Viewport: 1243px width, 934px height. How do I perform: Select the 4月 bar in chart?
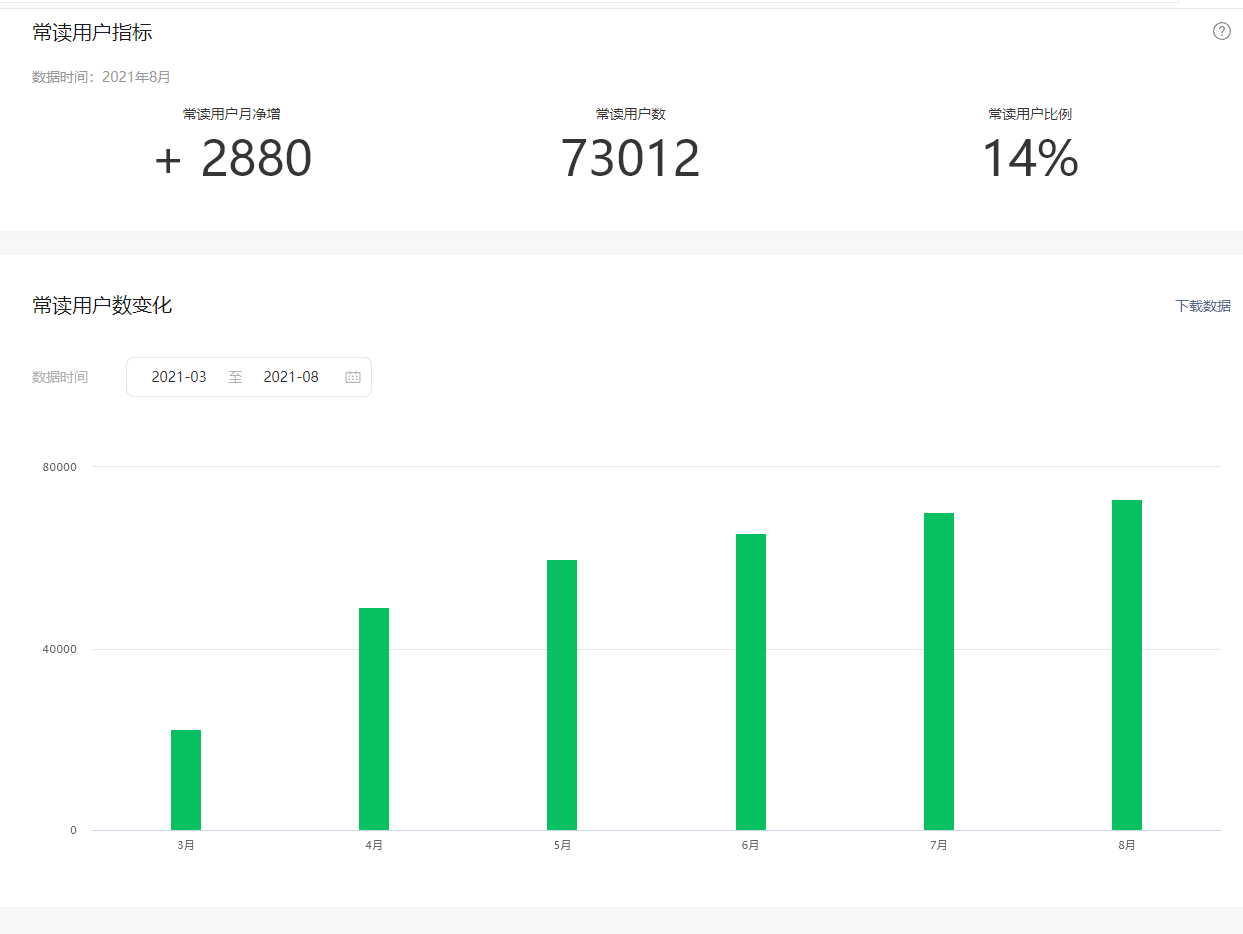click(374, 719)
